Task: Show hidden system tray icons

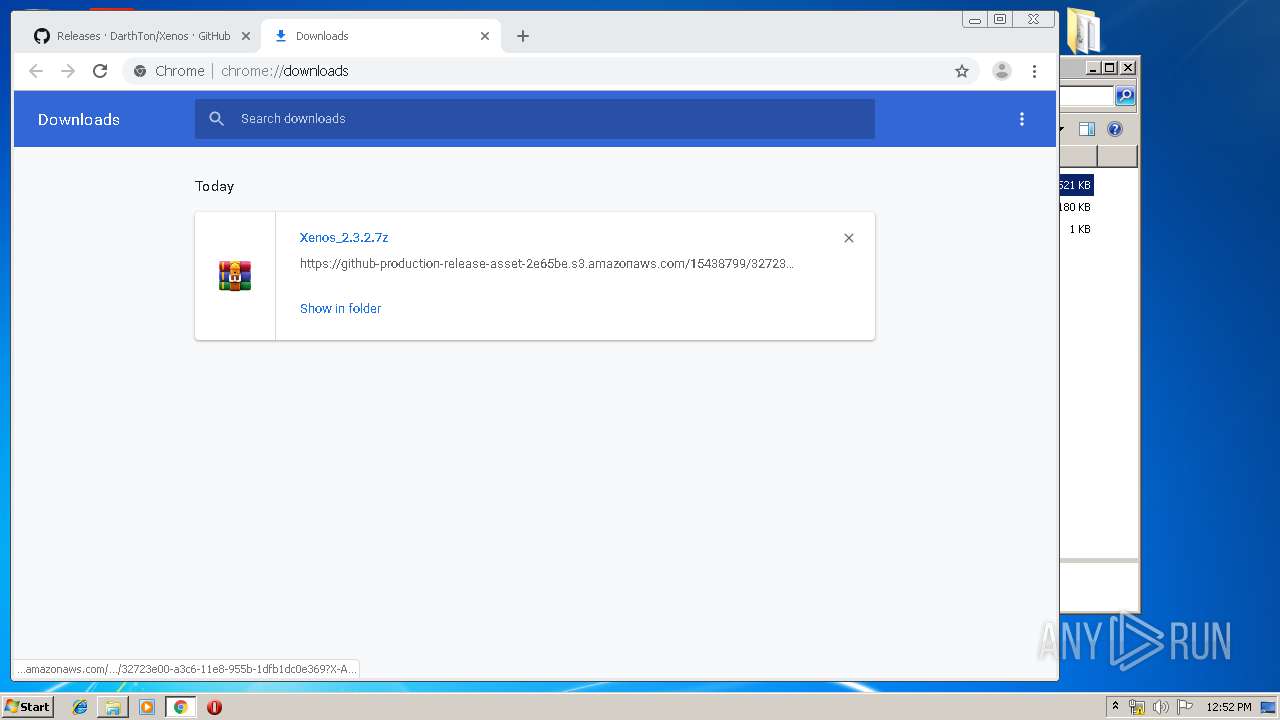Action: click(1115, 707)
